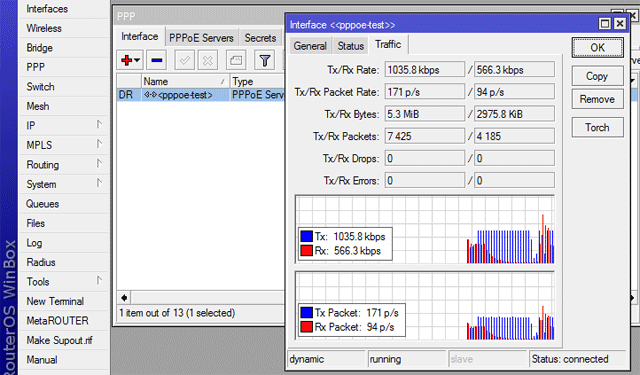640x375 pixels.
Task: Open PPP in the sidebar menu
Action: click(x=36, y=67)
